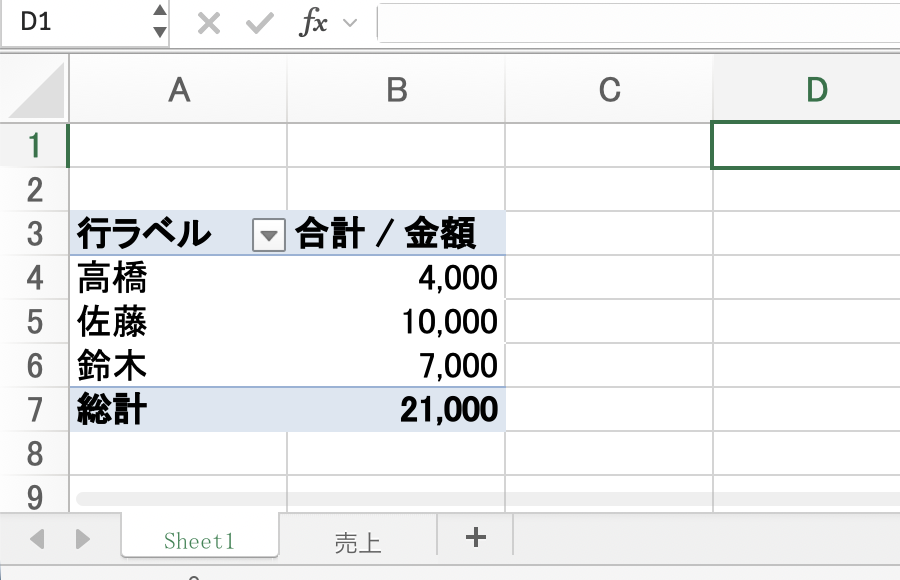Expand the fx function dropdown chevron
The height and width of the screenshot is (580, 900).
pyautogui.click(x=350, y=24)
